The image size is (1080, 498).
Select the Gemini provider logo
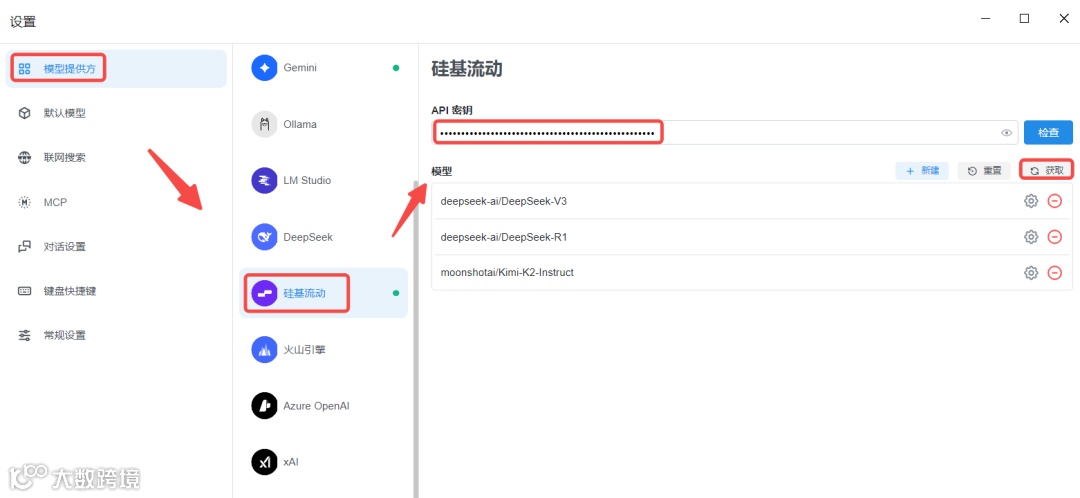tap(264, 68)
